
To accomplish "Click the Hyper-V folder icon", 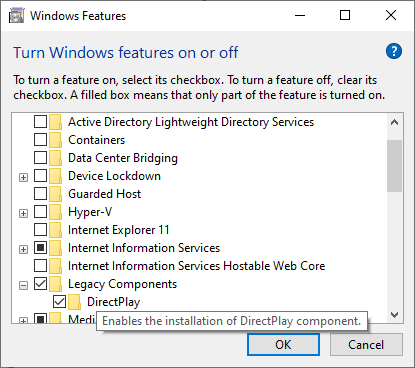I will click(55, 212).
